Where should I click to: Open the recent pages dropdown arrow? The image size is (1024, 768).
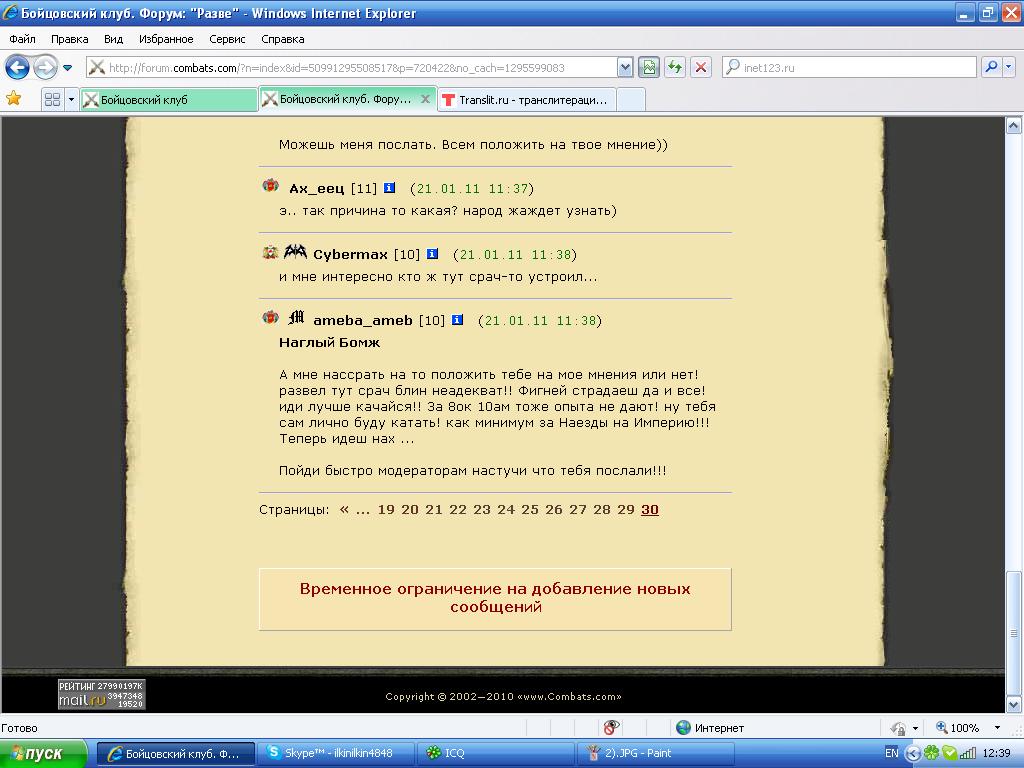67,67
